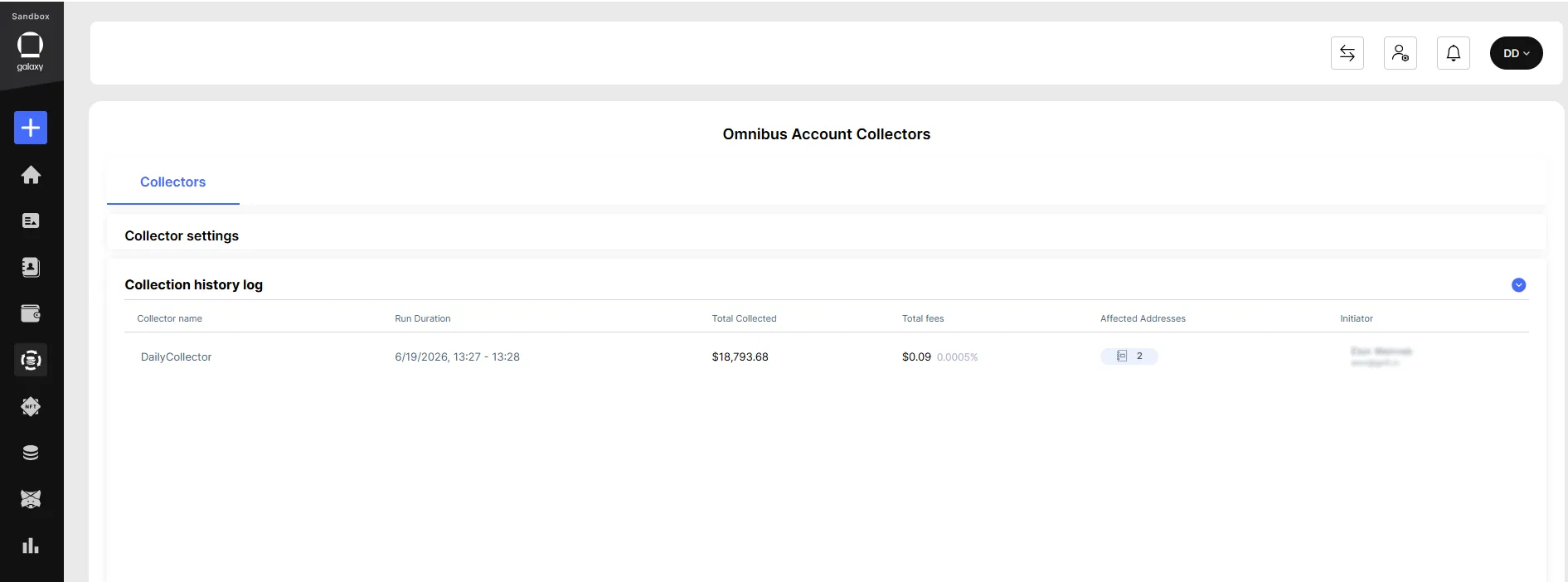
Task: Open the card with lines sidebar icon
Action: coord(31,221)
